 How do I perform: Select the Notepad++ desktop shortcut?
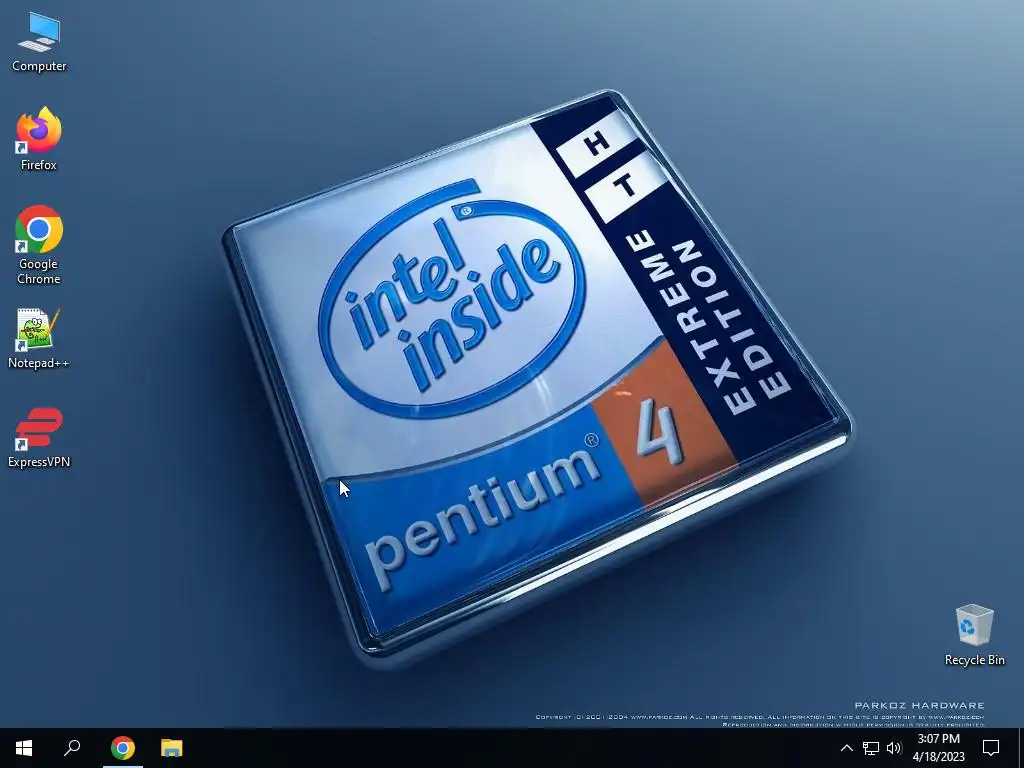click(39, 339)
